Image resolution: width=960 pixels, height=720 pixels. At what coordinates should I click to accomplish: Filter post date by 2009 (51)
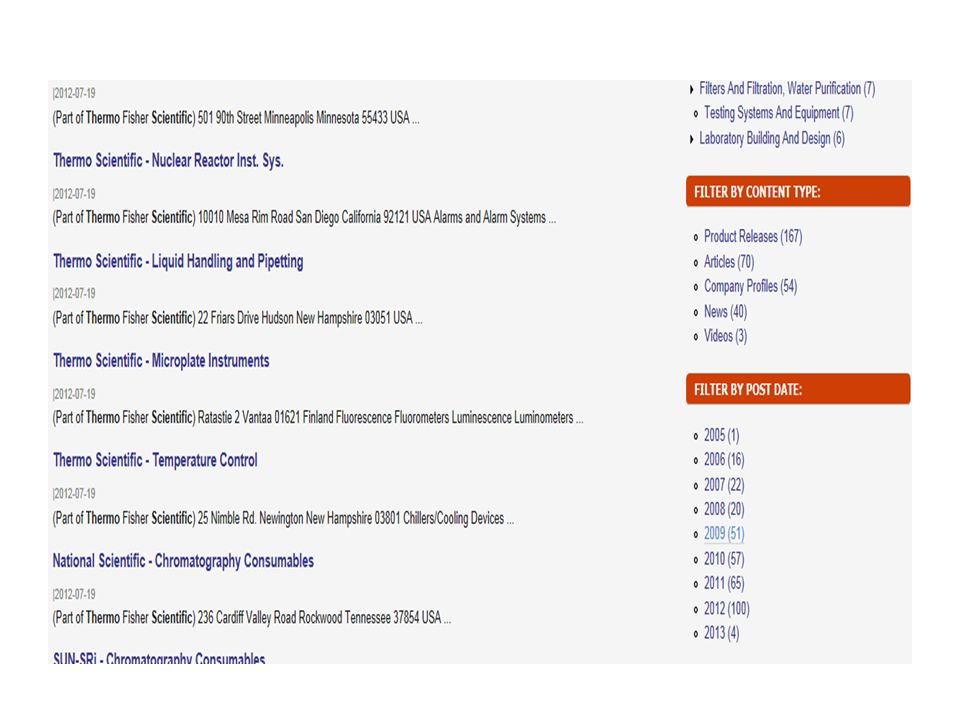pyautogui.click(x=724, y=534)
